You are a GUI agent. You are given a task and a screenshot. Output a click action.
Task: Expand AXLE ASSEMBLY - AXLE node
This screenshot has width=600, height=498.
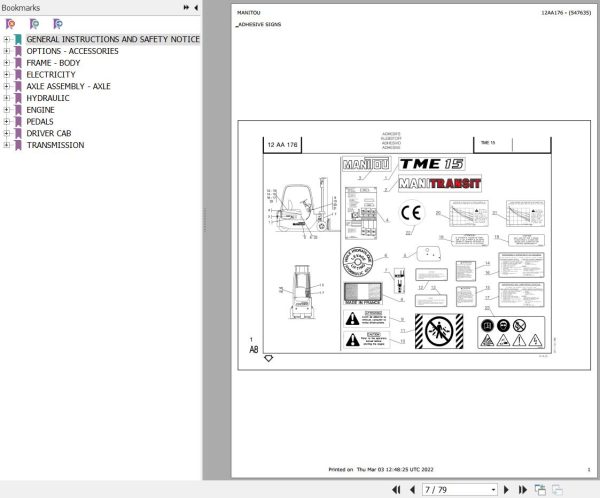click(6, 86)
